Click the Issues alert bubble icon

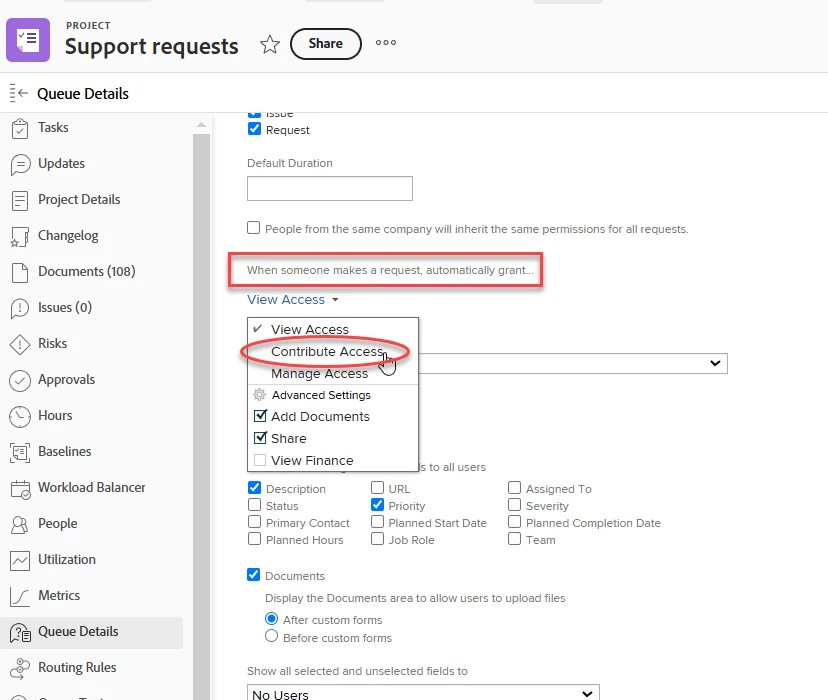(20, 308)
